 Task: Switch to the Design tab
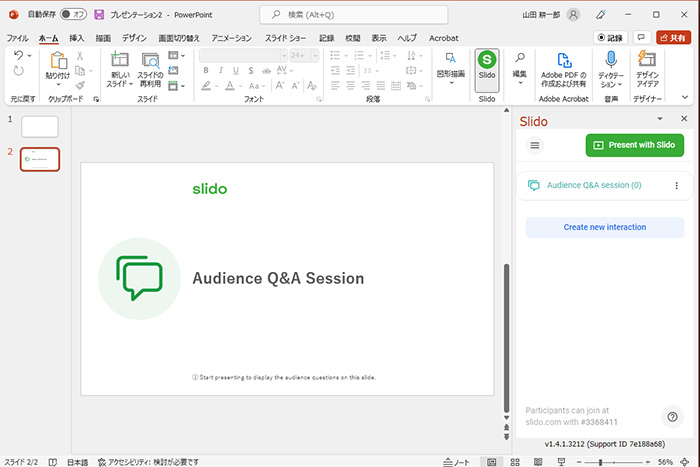coord(134,38)
